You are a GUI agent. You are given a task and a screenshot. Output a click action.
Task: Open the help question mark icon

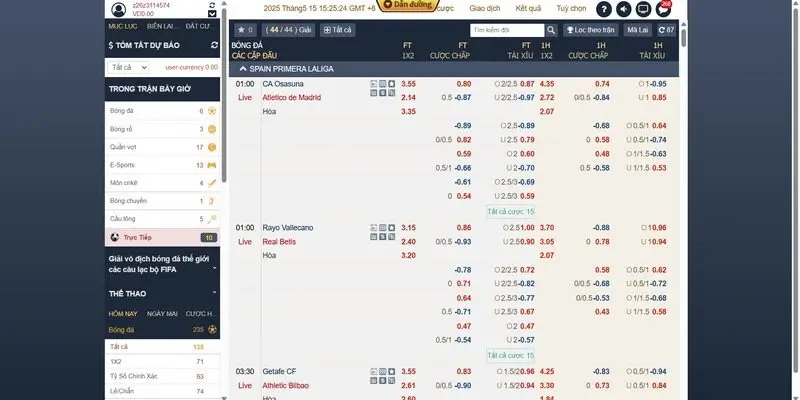coord(604,9)
